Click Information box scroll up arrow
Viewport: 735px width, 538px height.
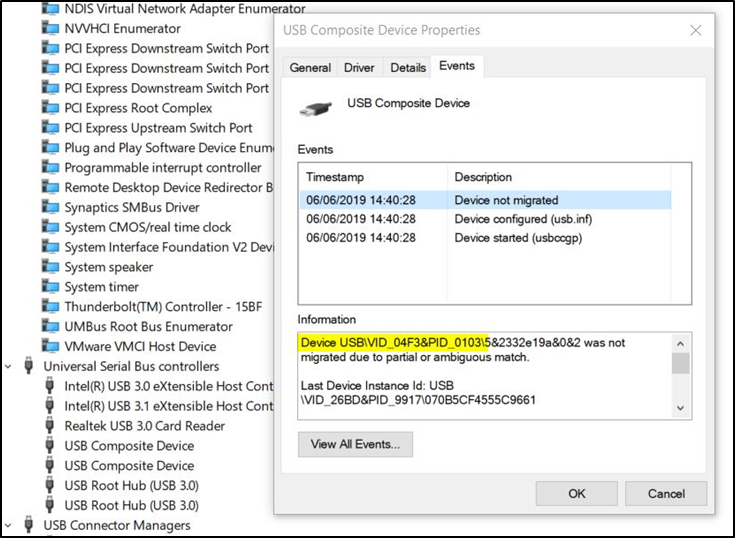[x=681, y=344]
